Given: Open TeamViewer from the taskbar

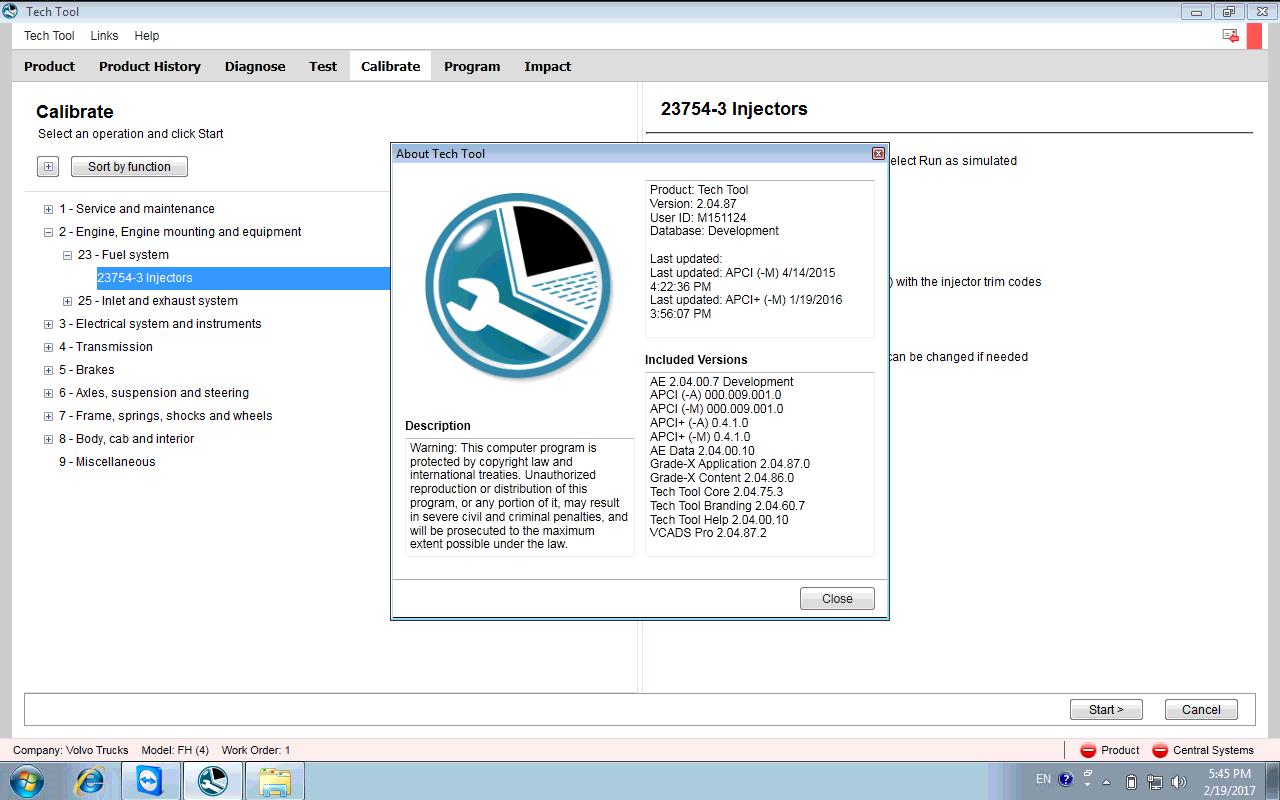Looking at the screenshot, I should point(151,780).
